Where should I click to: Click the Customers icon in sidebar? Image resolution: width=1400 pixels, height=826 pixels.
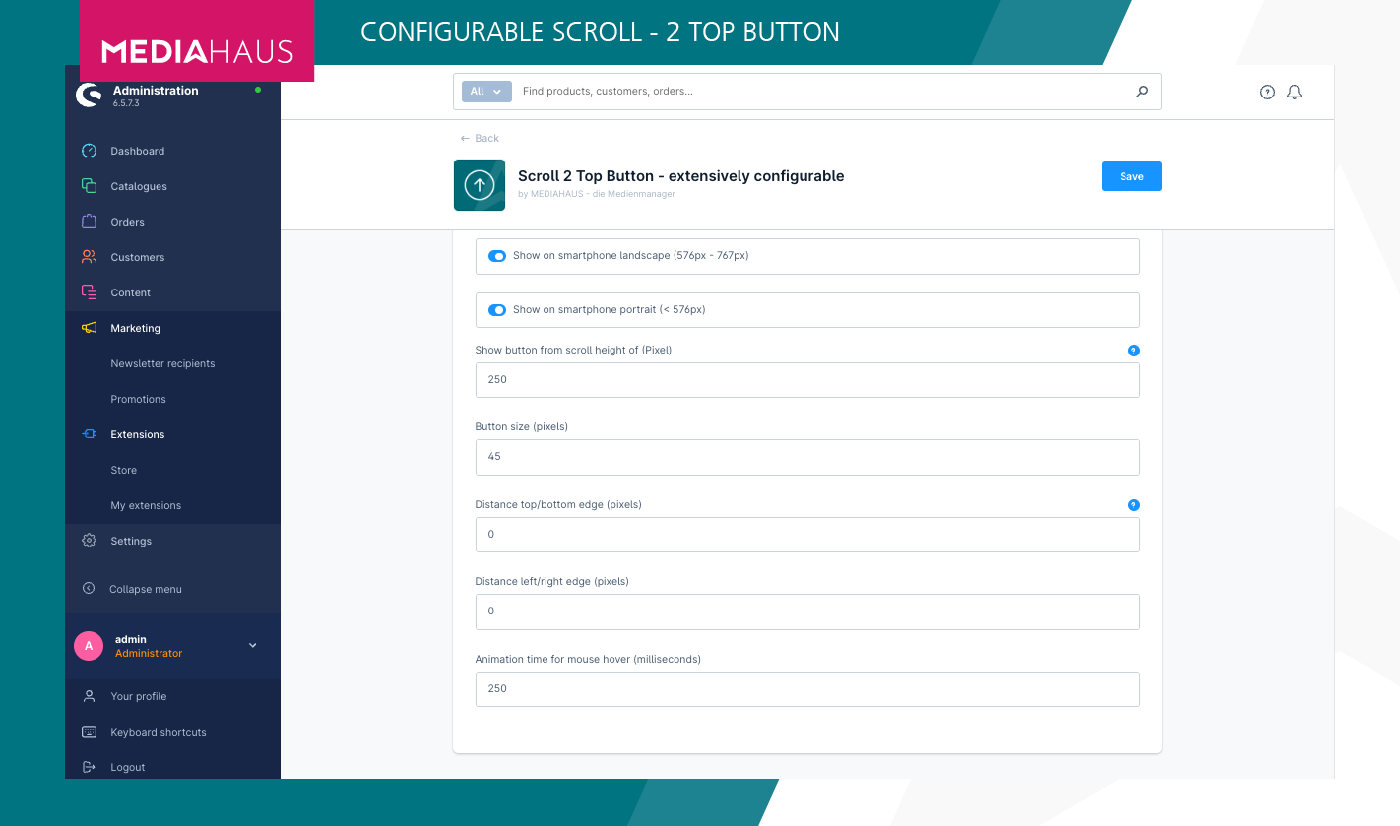click(x=89, y=257)
